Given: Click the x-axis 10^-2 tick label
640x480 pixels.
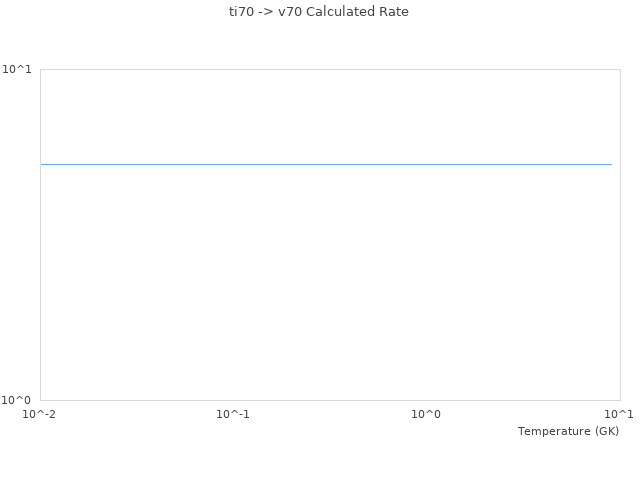Looking at the screenshot, I should [x=40, y=414].
